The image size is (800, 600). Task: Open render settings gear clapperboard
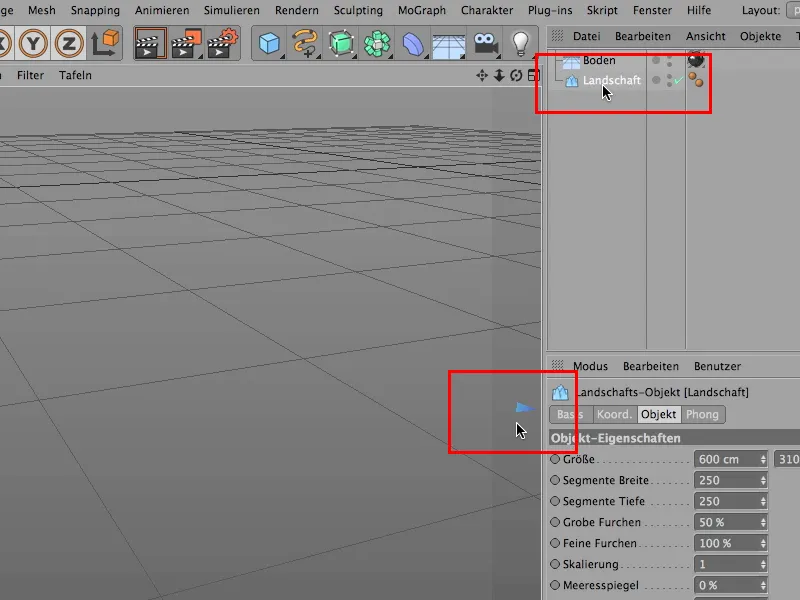pyautogui.click(x=222, y=43)
